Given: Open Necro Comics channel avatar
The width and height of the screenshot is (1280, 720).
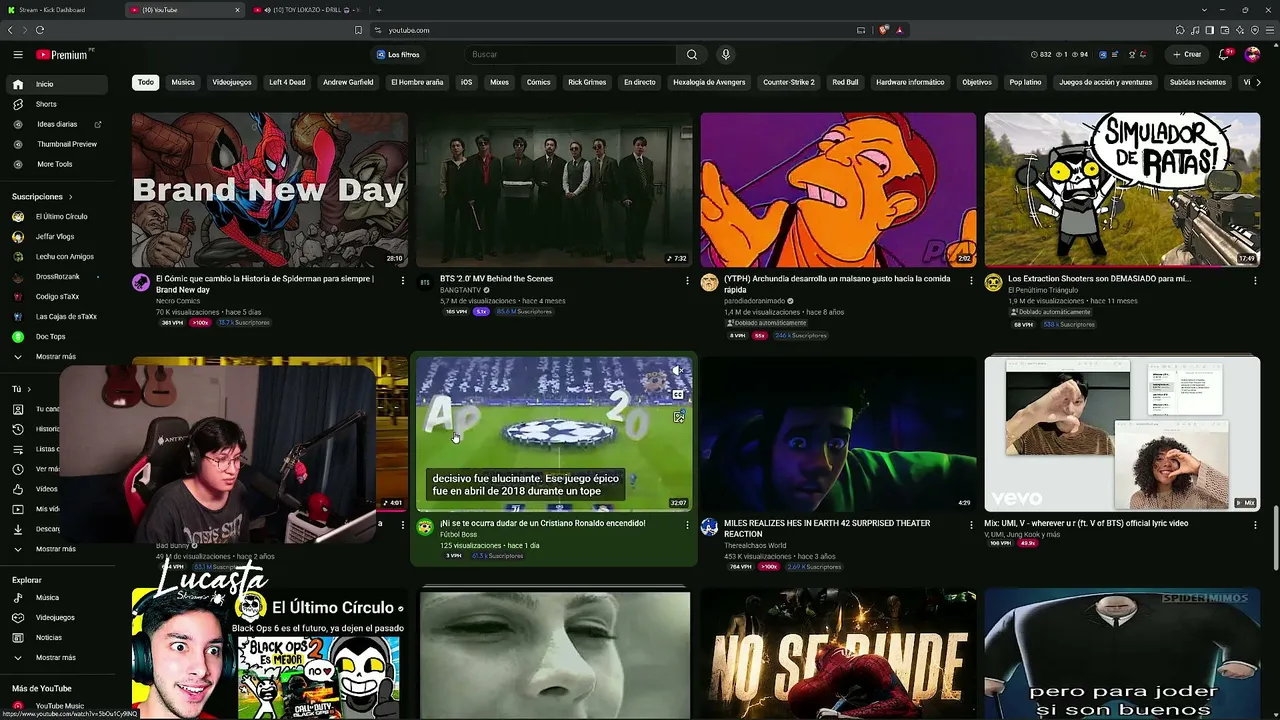Looking at the screenshot, I should click(x=141, y=283).
